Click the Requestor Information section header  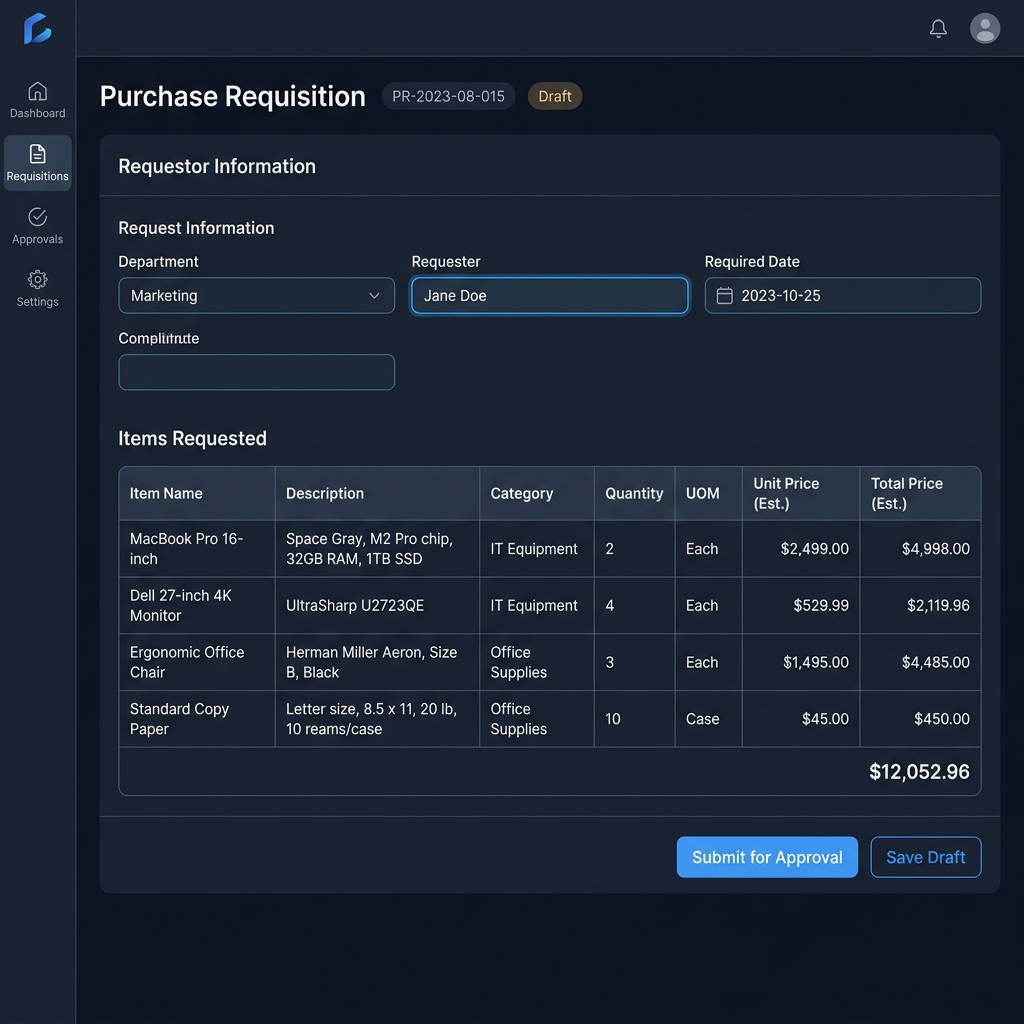[x=217, y=166]
